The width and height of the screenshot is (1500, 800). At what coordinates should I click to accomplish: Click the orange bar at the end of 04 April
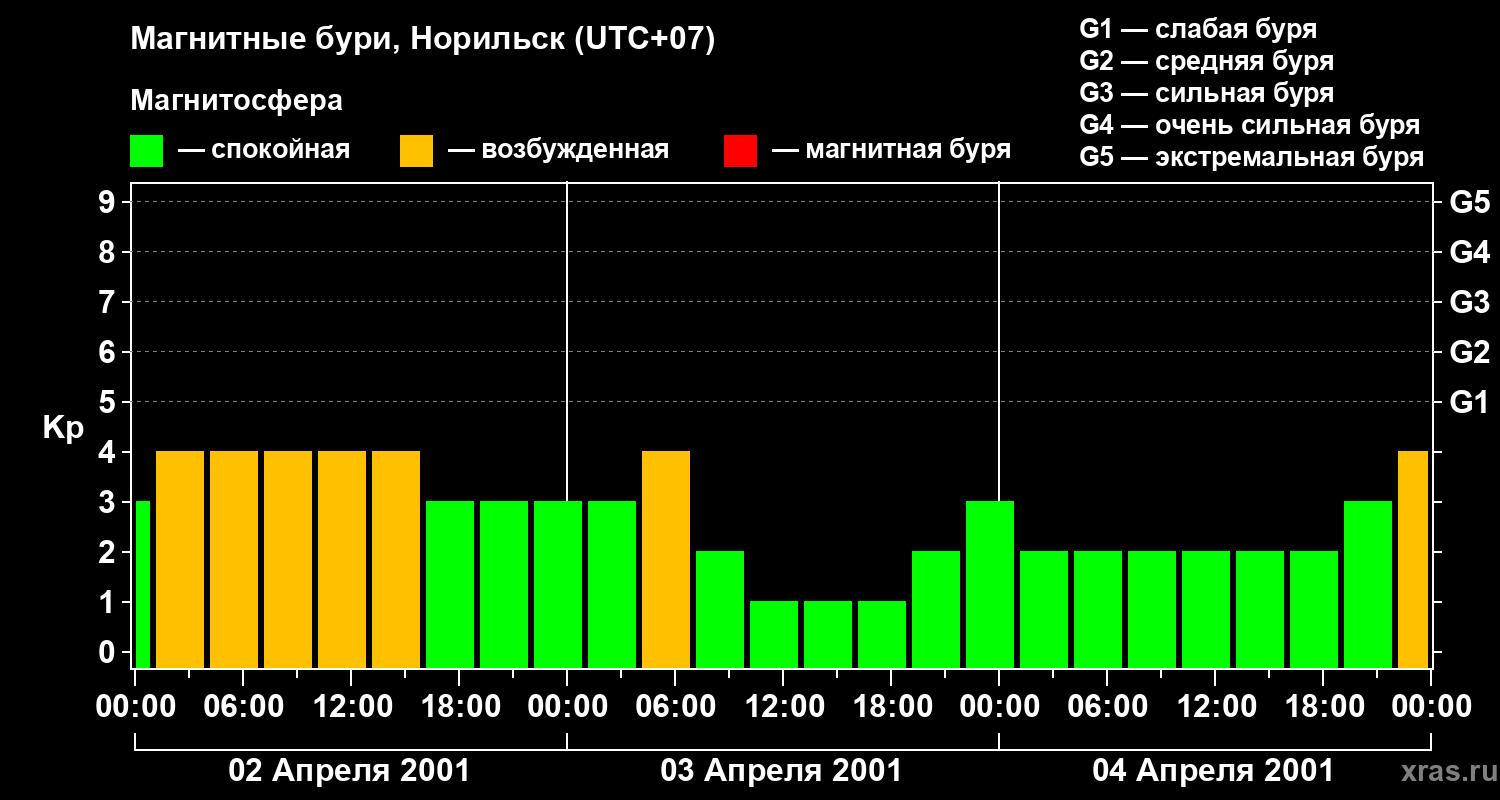tap(1413, 560)
